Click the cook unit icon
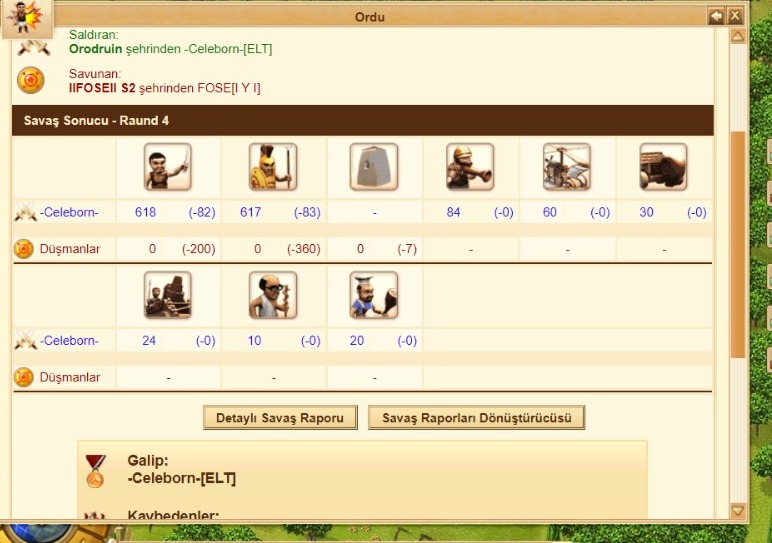Screen dimensions: 772x543 374,295
